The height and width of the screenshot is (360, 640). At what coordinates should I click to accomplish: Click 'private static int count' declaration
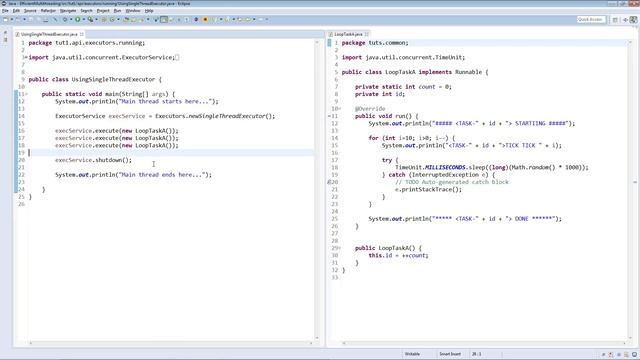click(395, 87)
